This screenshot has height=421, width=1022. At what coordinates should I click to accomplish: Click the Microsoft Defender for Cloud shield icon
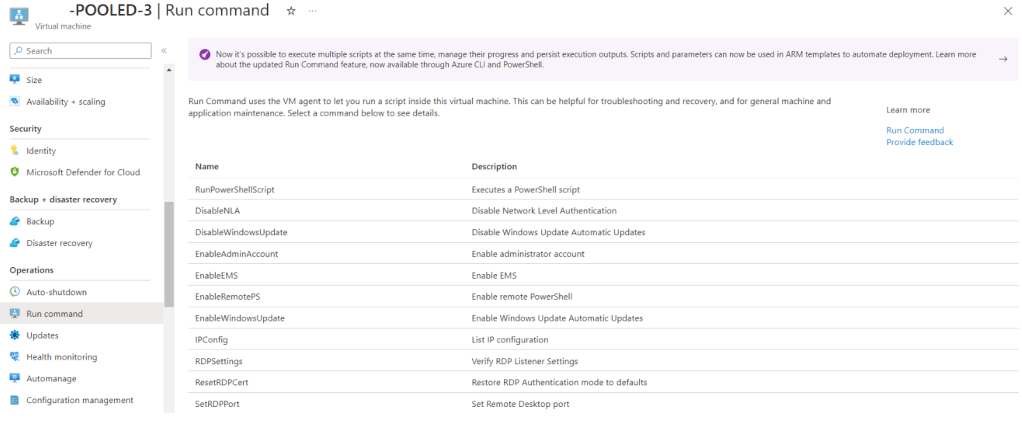tap(15, 172)
